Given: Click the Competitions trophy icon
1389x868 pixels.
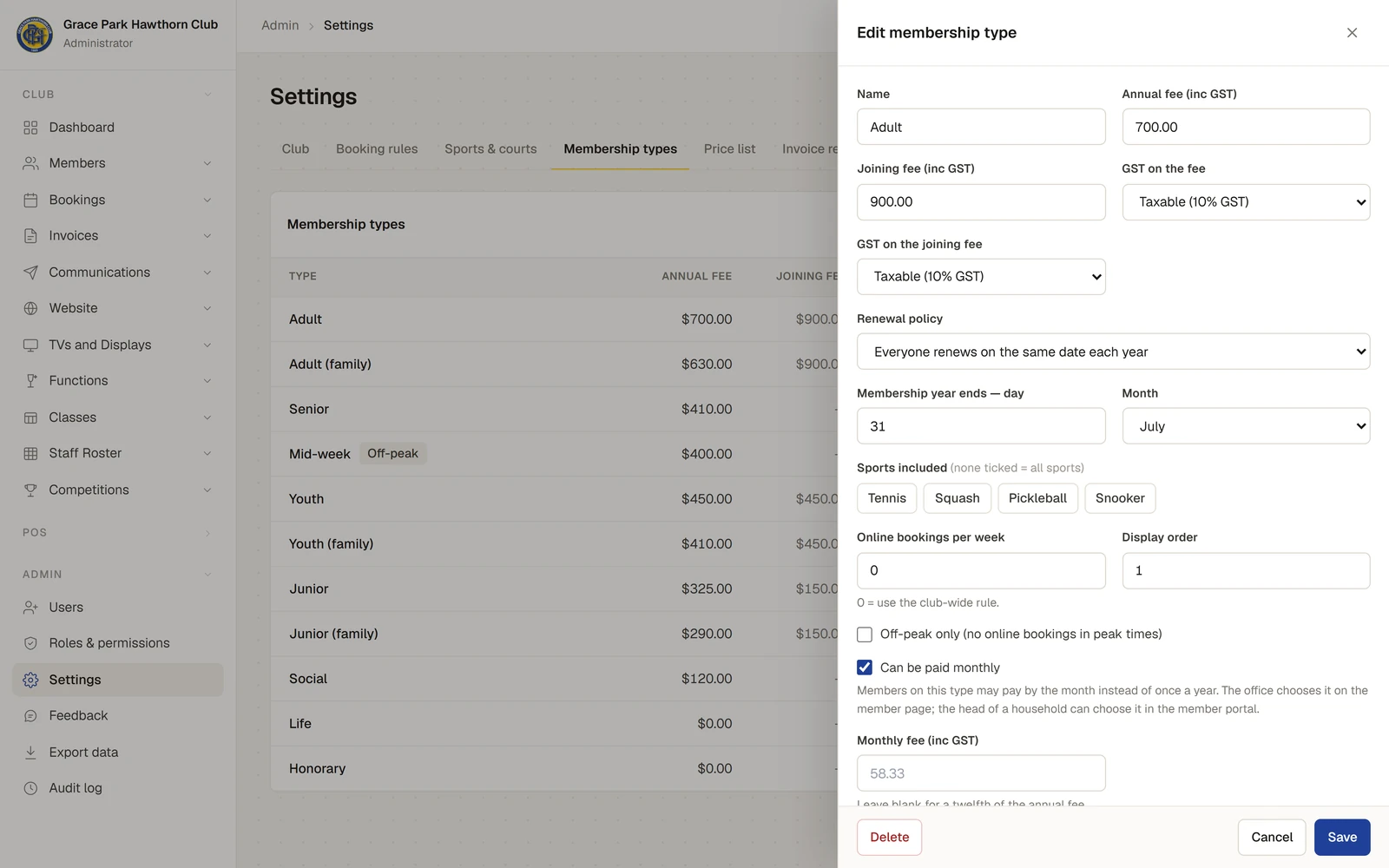Looking at the screenshot, I should (x=30, y=490).
